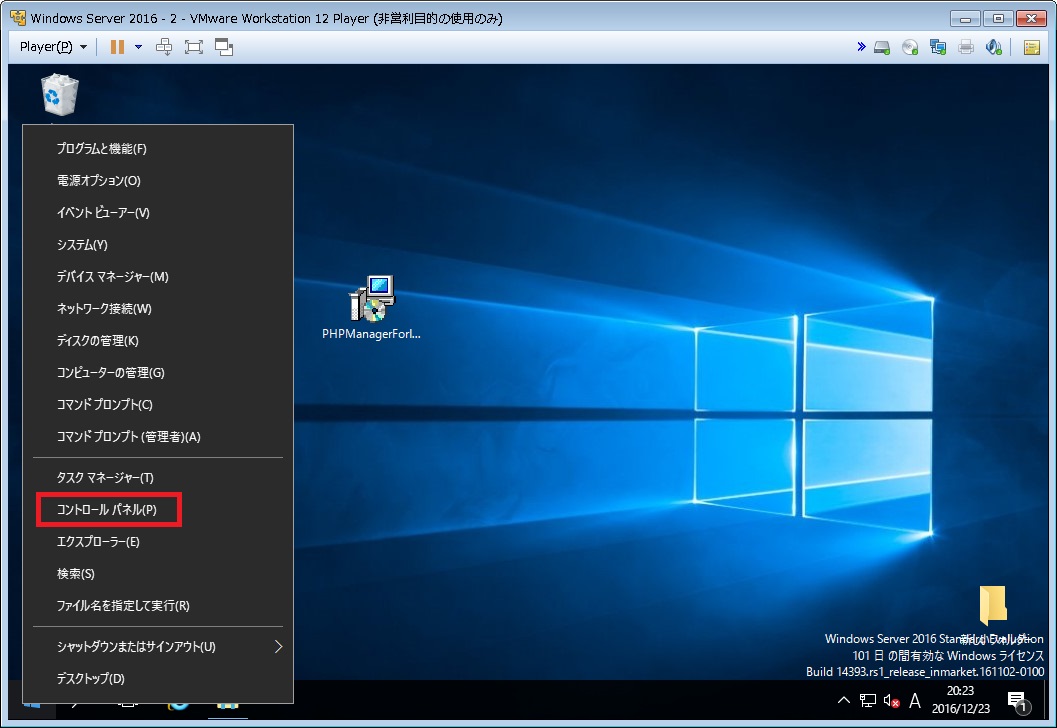Switch to Unity mode with the toolbar icon

pos(224,47)
